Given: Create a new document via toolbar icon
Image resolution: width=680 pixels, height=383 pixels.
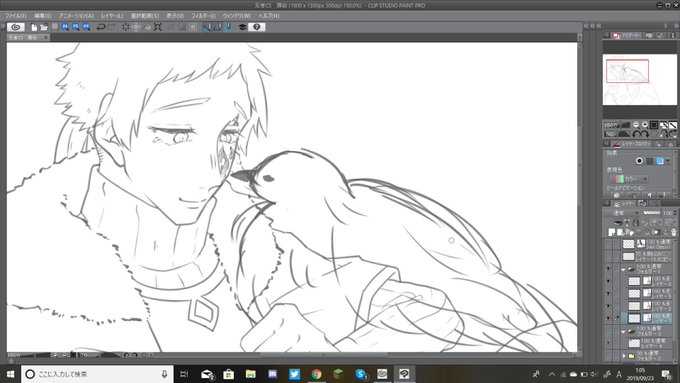Looking at the screenshot, I should coord(34,27).
